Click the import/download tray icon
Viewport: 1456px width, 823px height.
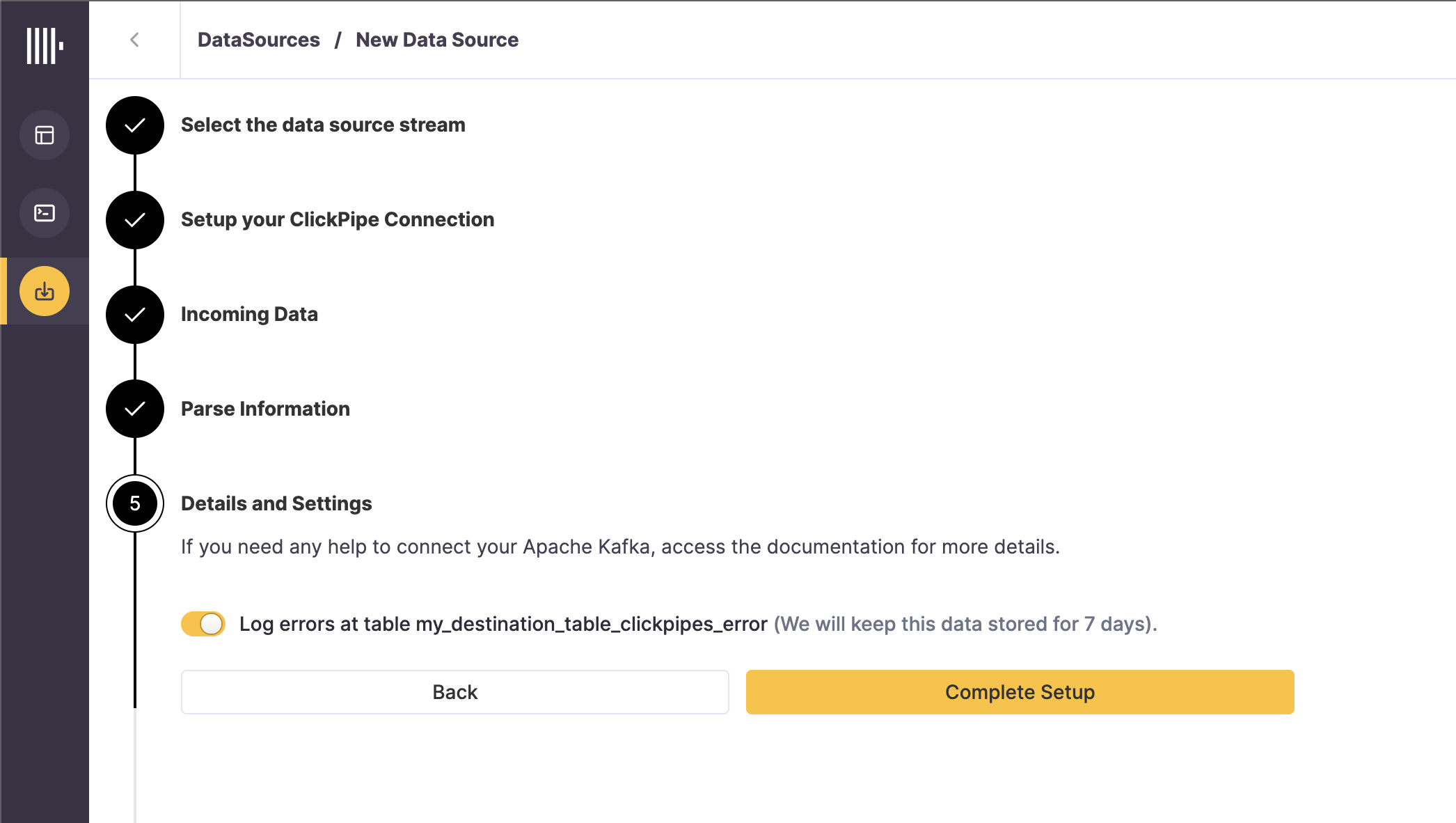coord(44,291)
